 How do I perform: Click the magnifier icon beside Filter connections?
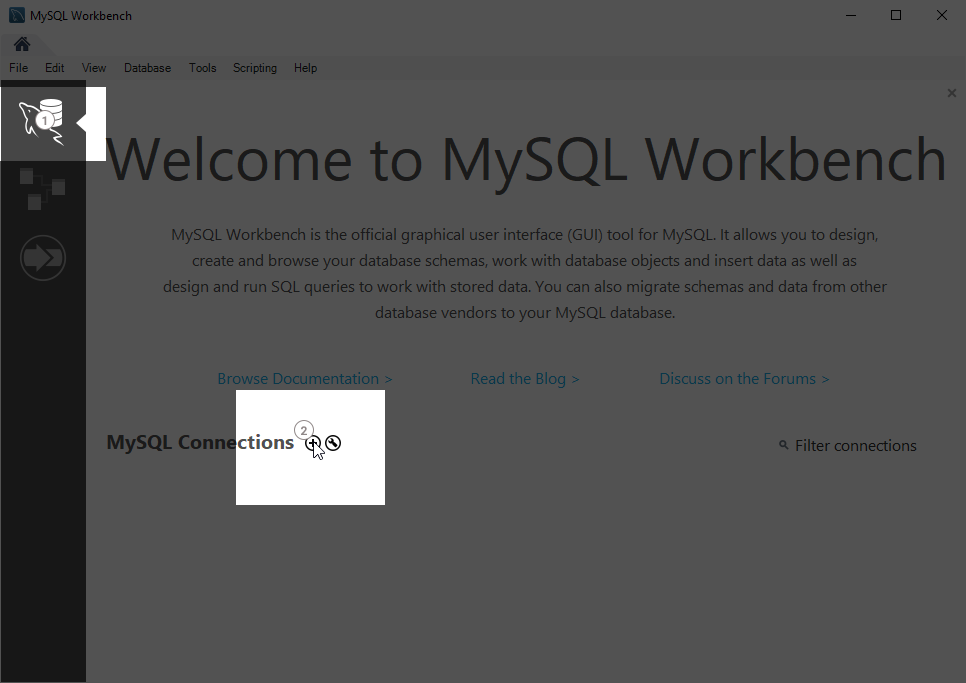pos(784,445)
